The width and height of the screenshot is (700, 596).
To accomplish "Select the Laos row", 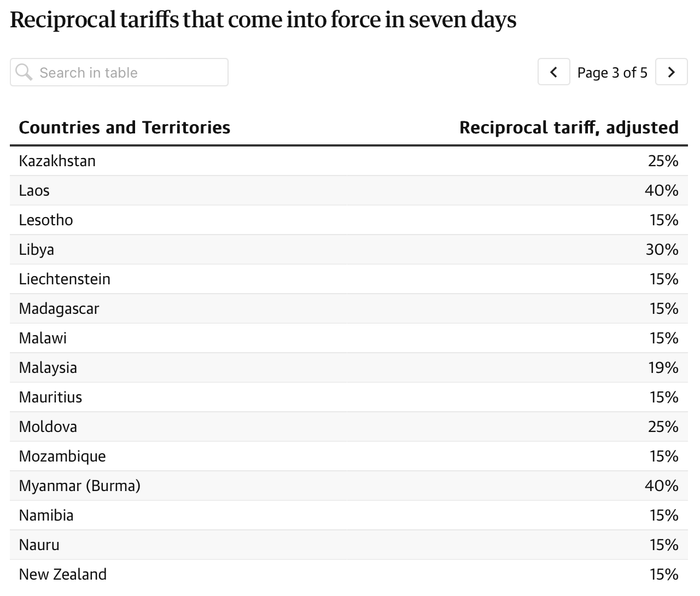I will tap(349, 191).
